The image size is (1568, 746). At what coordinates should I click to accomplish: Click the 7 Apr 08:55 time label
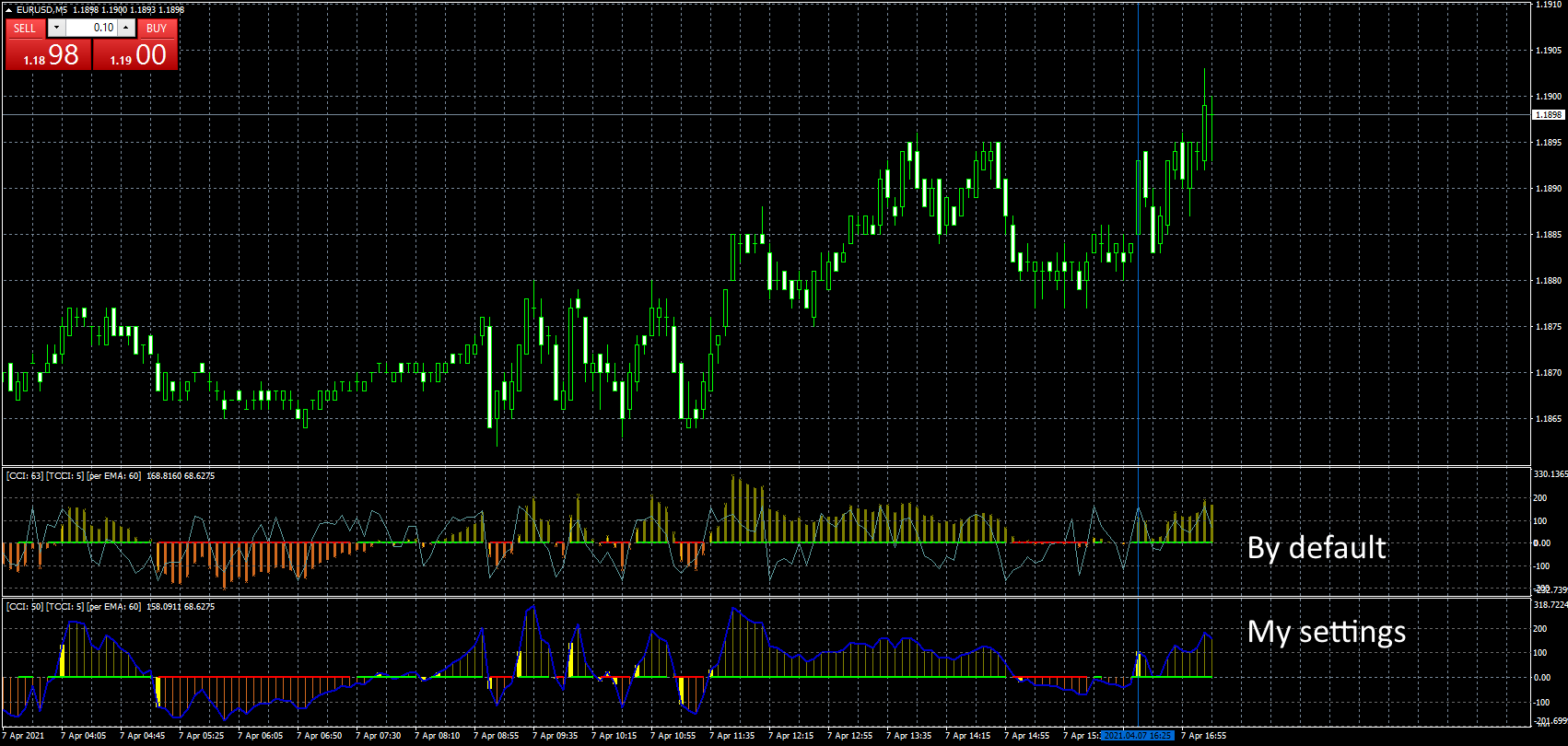click(x=496, y=736)
